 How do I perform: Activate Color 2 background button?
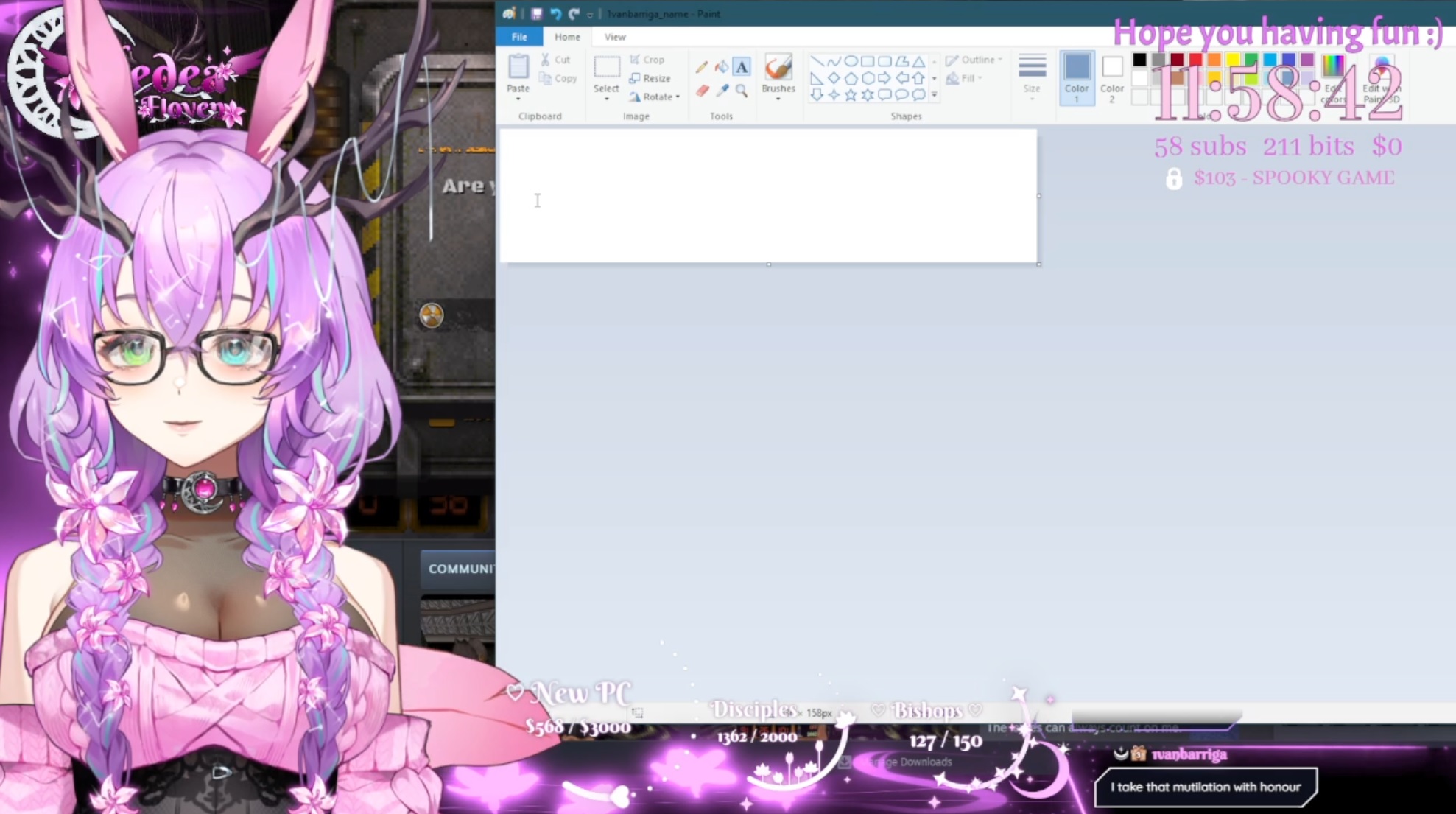point(1112,78)
